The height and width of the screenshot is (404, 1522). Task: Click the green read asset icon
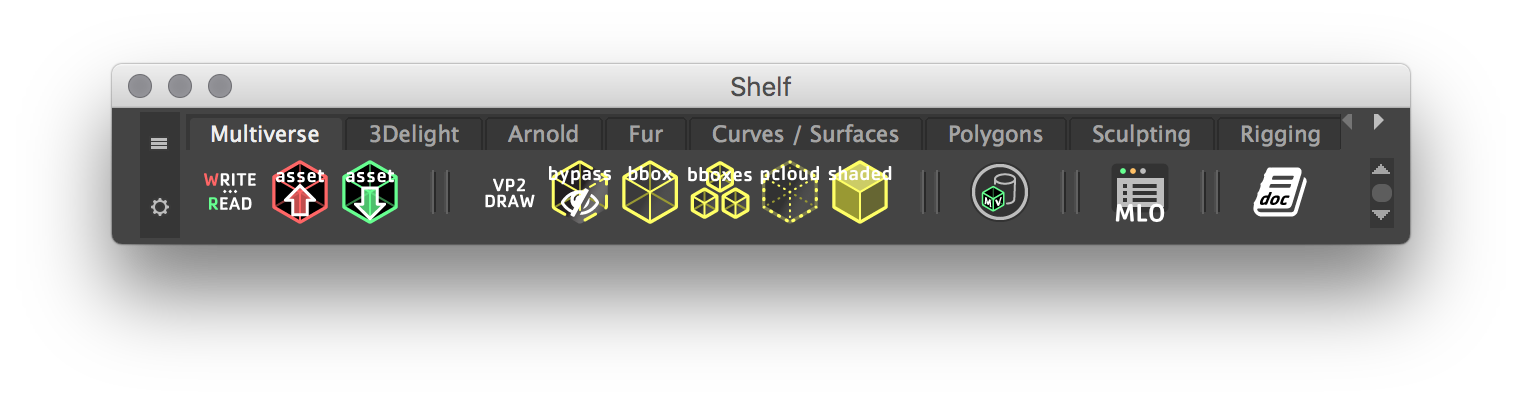370,192
